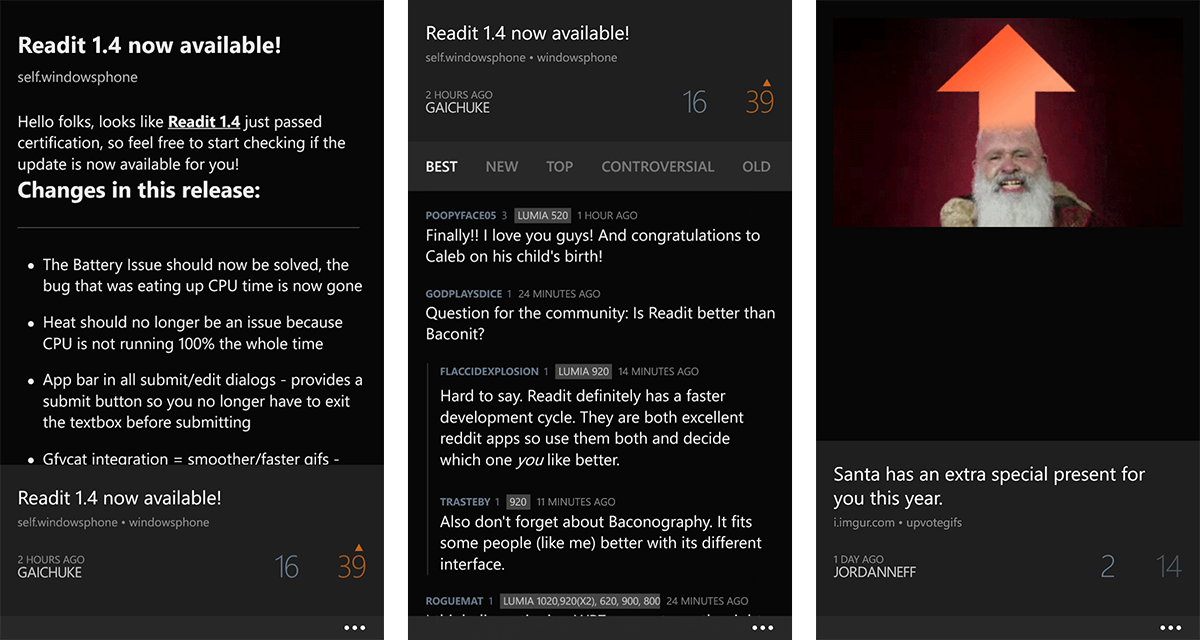The image size is (1200, 640).
Task: Switch to the OLD sorting tab
Action: point(757,167)
